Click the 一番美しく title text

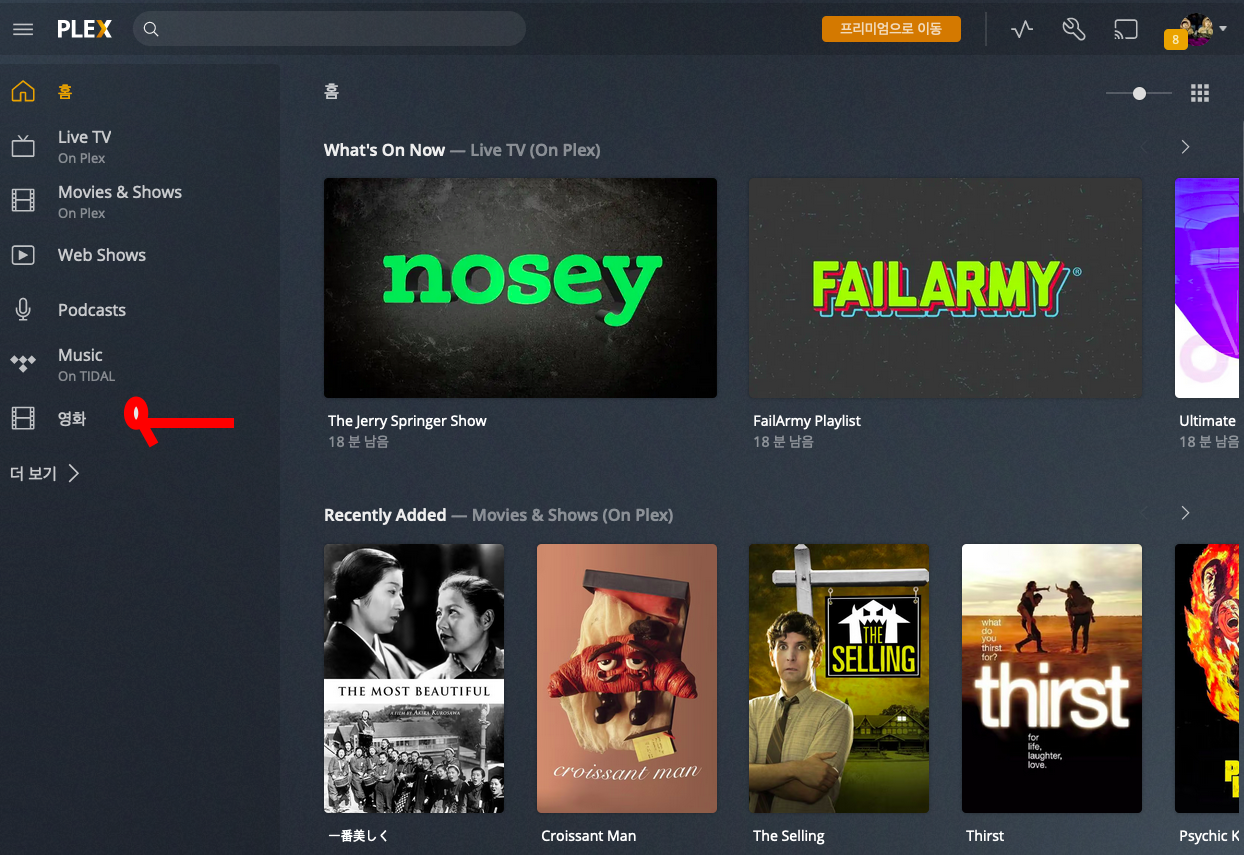tap(359, 836)
